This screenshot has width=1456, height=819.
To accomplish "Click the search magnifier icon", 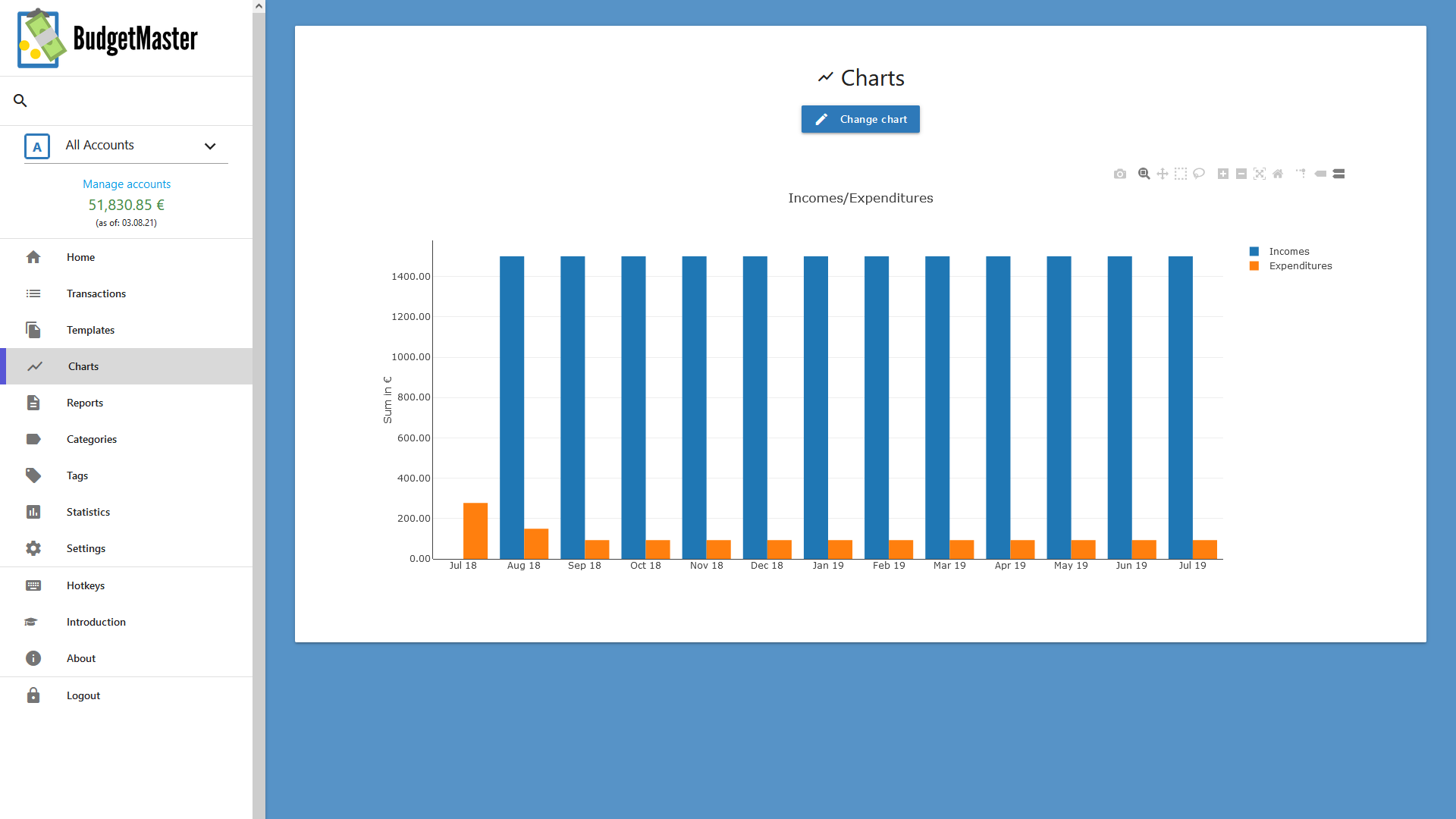I will click(x=20, y=100).
